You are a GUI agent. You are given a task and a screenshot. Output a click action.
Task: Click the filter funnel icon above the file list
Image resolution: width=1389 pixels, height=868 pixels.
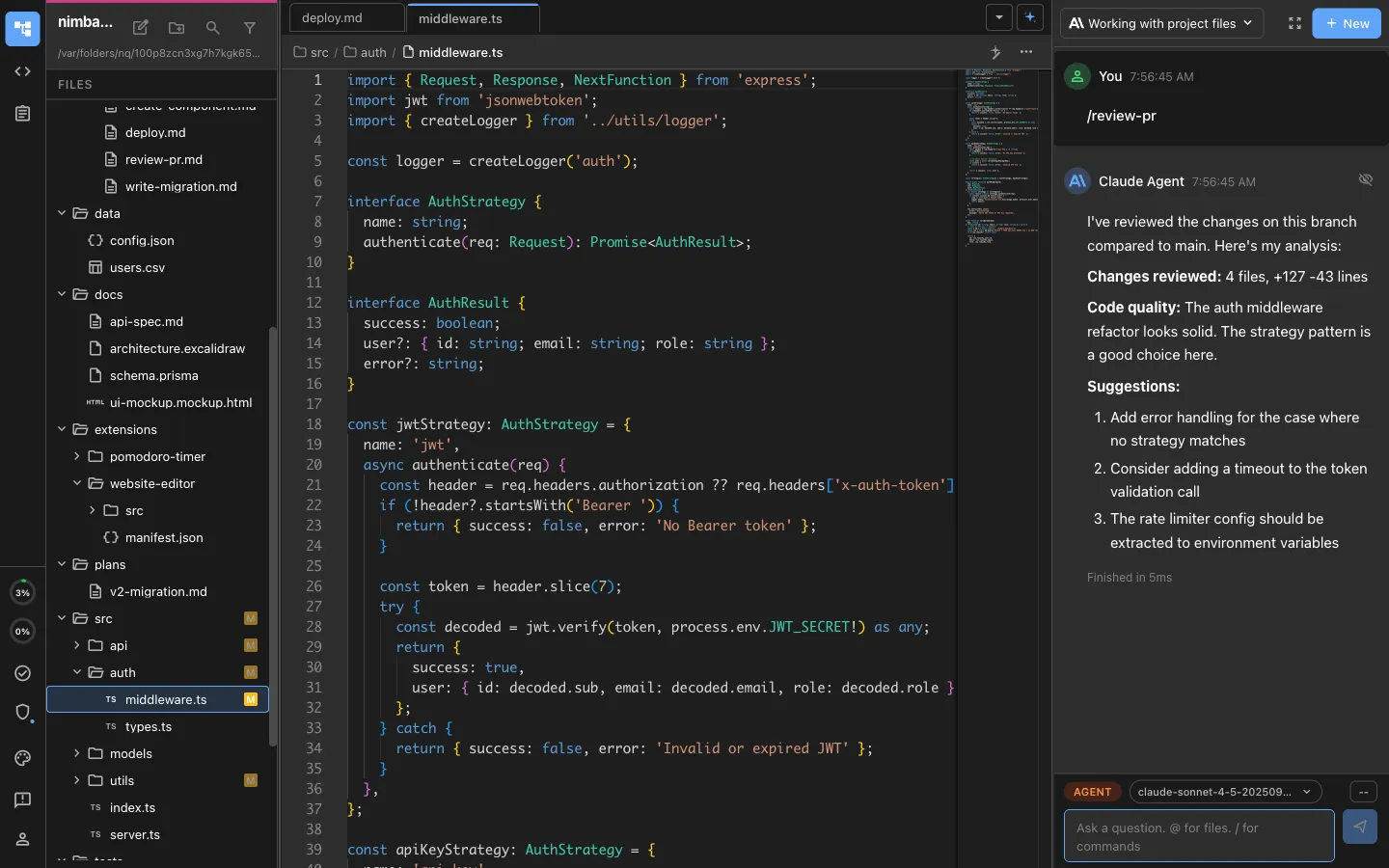(x=250, y=28)
